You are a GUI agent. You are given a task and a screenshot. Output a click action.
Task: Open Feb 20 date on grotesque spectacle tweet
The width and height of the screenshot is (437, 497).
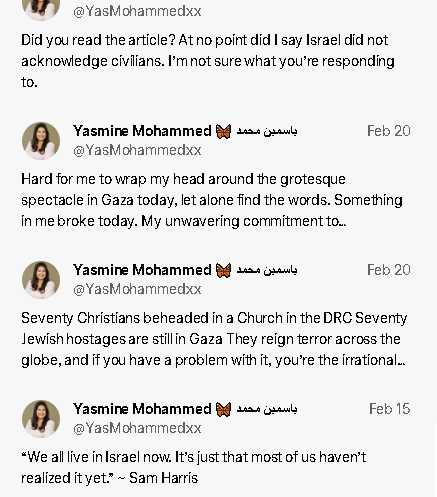pyautogui.click(x=388, y=131)
